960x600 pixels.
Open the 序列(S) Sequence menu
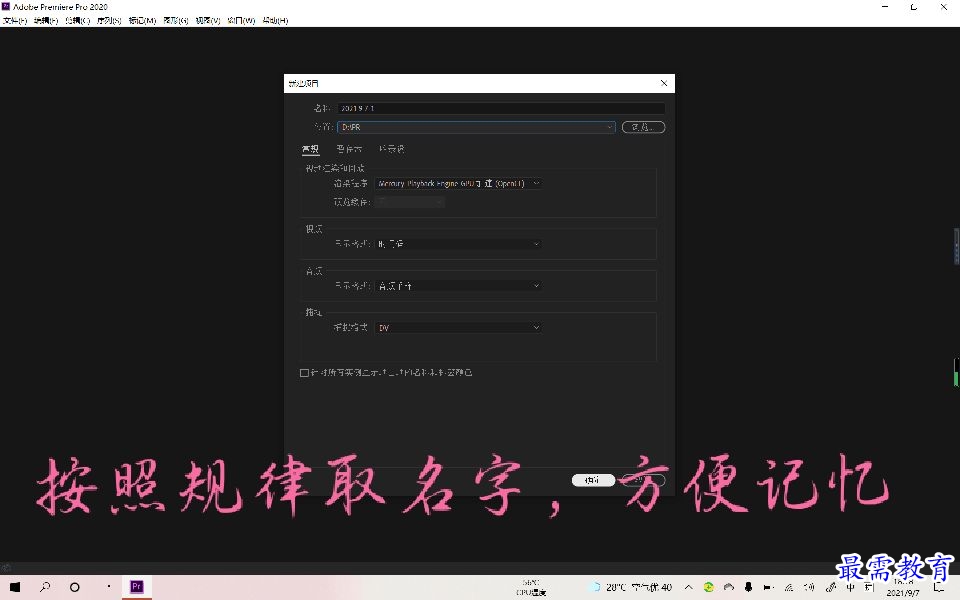(109, 20)
